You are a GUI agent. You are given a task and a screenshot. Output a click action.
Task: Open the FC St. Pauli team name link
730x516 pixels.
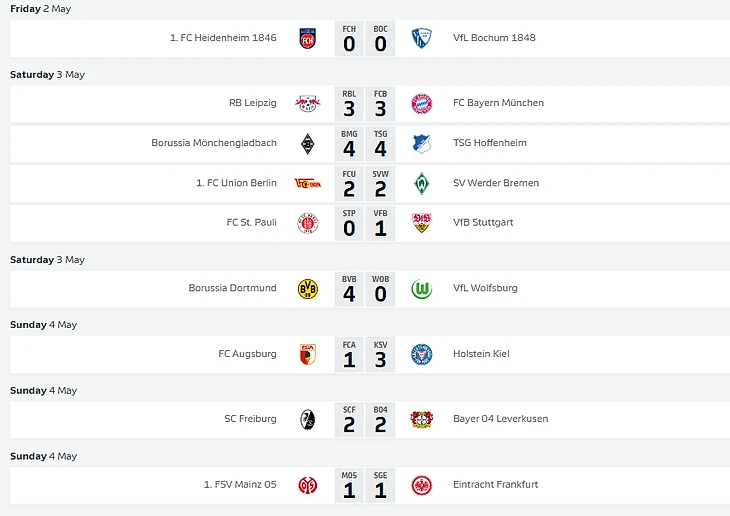(251, 222)
